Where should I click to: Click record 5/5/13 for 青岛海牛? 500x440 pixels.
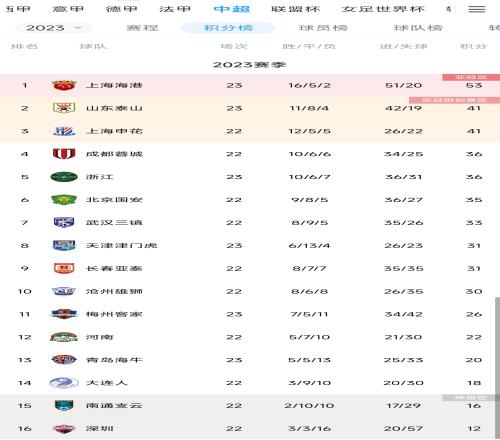click(309, 360)
